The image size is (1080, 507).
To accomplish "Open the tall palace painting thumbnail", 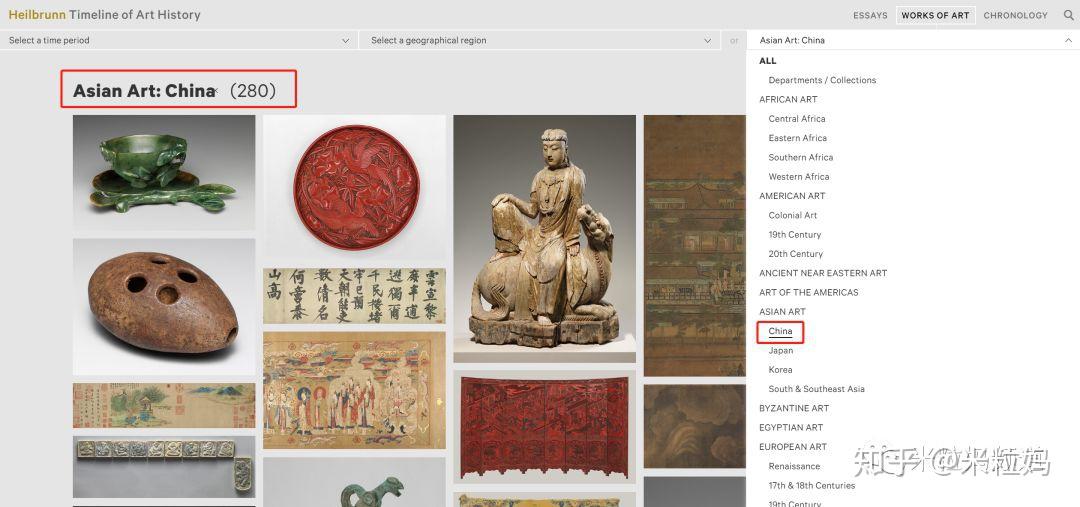I will point(695,245).
